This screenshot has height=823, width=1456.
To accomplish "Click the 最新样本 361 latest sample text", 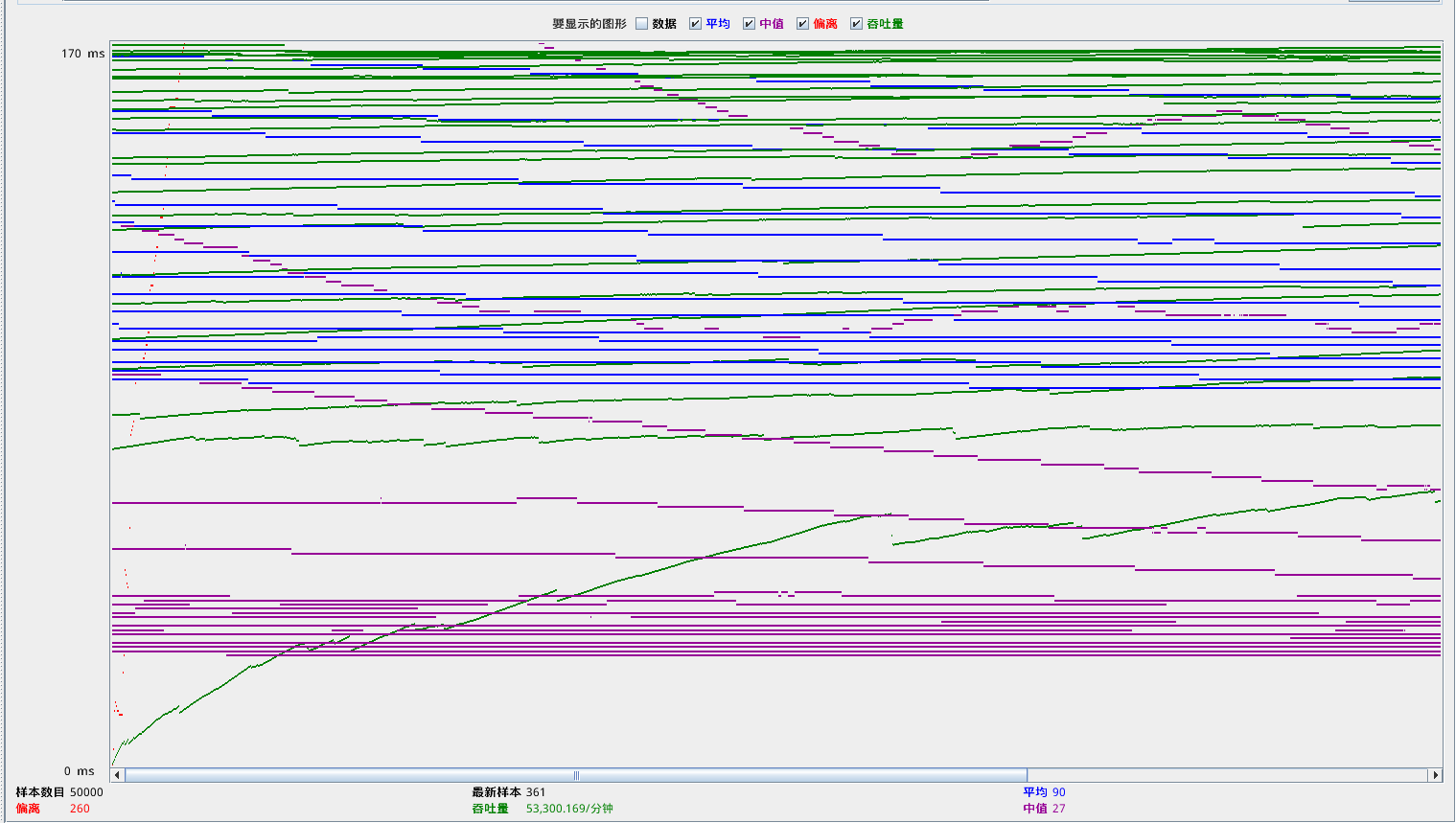I will click(509, 792).
